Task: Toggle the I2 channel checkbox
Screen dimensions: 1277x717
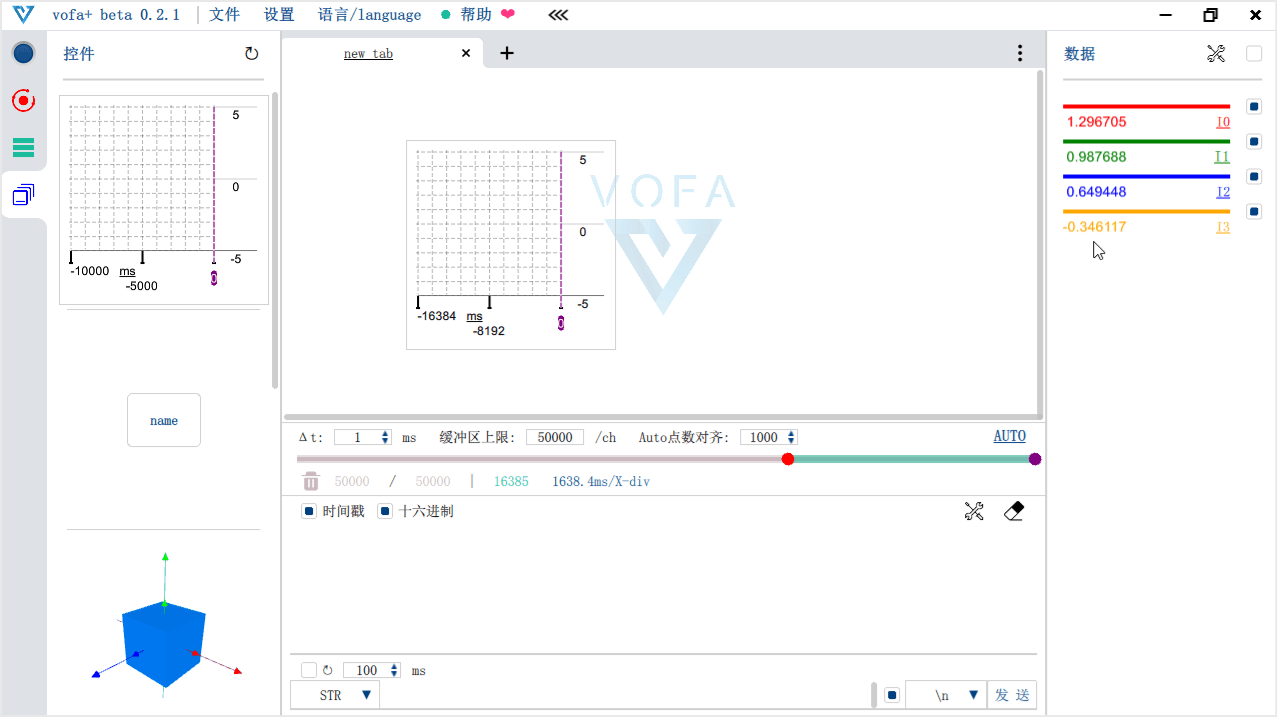Action: point(1254,176)
